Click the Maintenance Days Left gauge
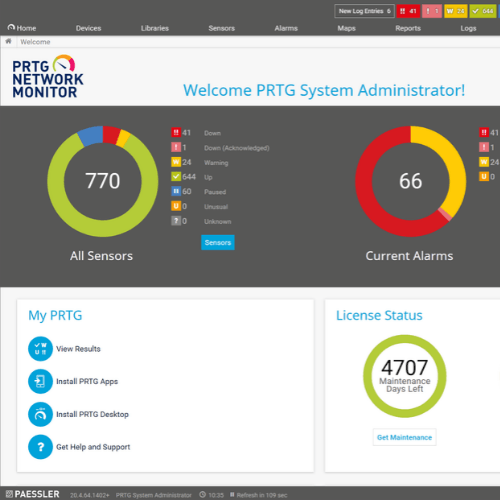Viewport: 500px width, 500px height. pyautogui.click(x=405, y=376)
